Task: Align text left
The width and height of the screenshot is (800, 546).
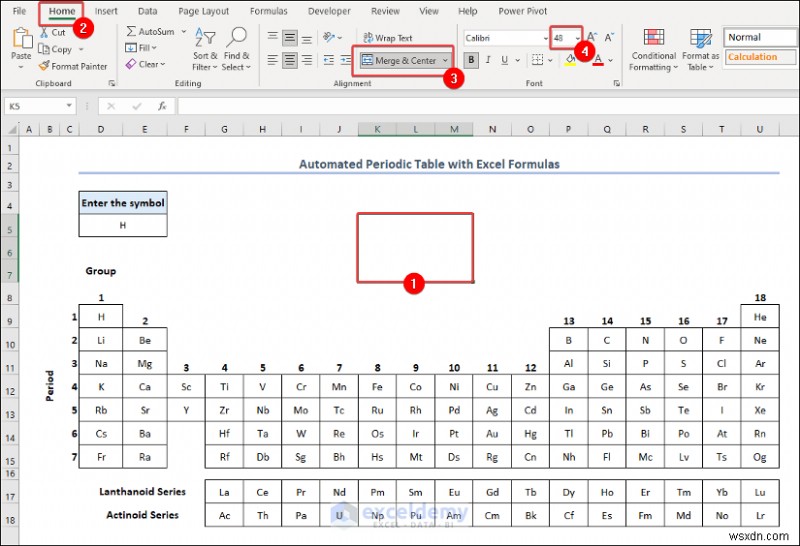Action: coord(273,60)
